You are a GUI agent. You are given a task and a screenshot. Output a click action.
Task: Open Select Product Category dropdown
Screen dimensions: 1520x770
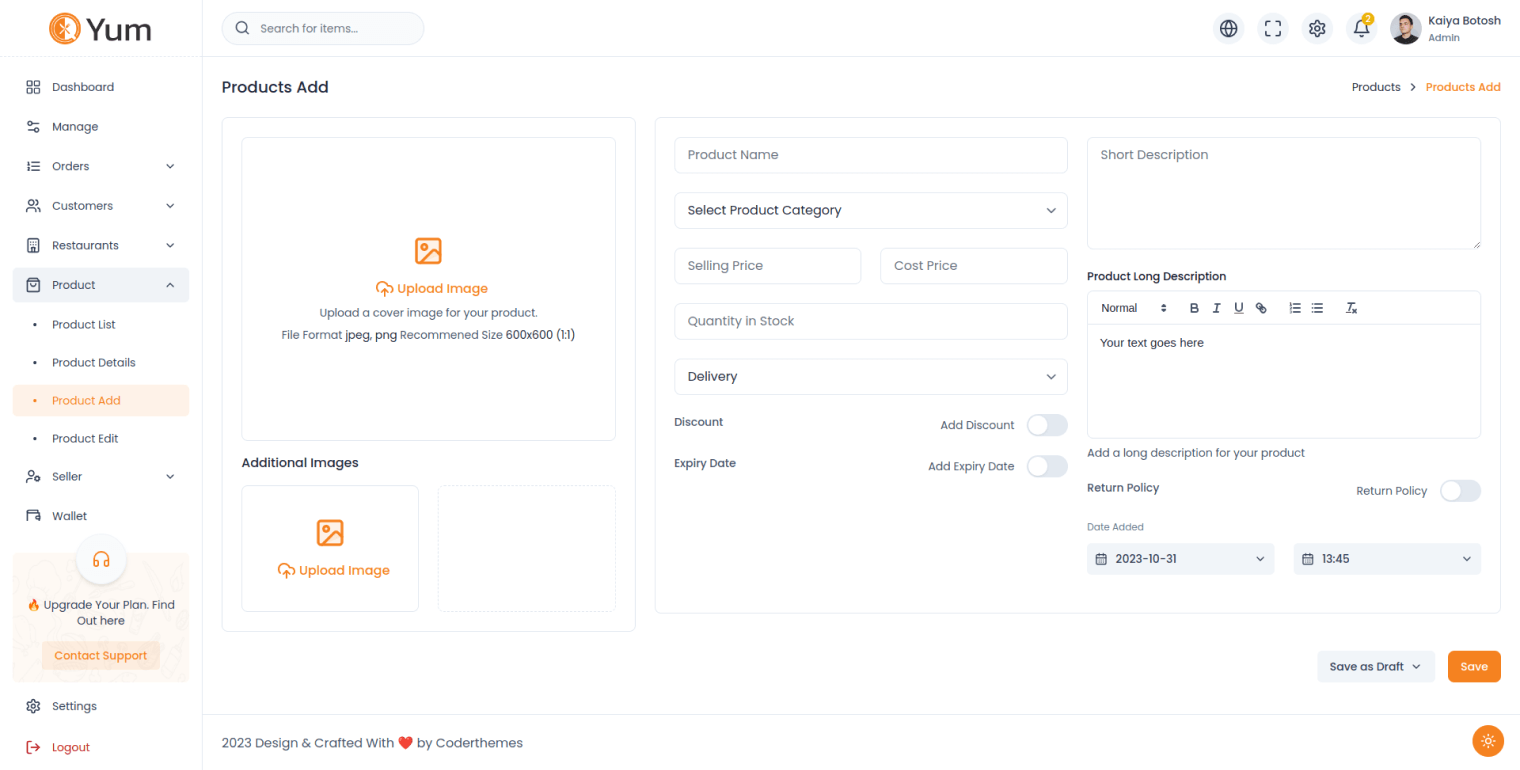click(x=870, y=211)
